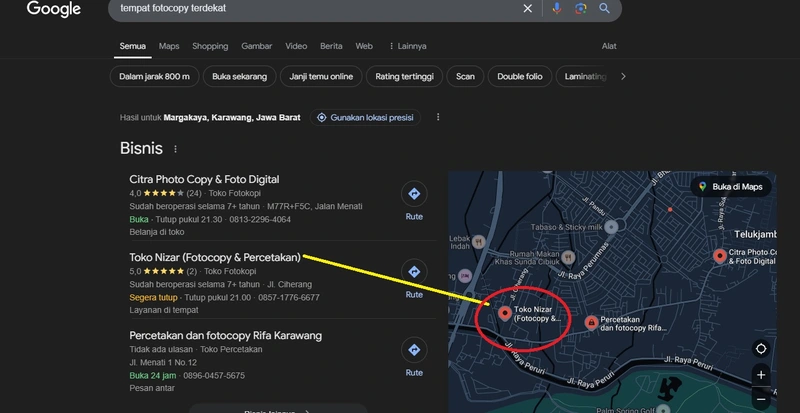Click phone number 0896-0457-5675
The width and height of the screenshot is (800, 413).
214,376
